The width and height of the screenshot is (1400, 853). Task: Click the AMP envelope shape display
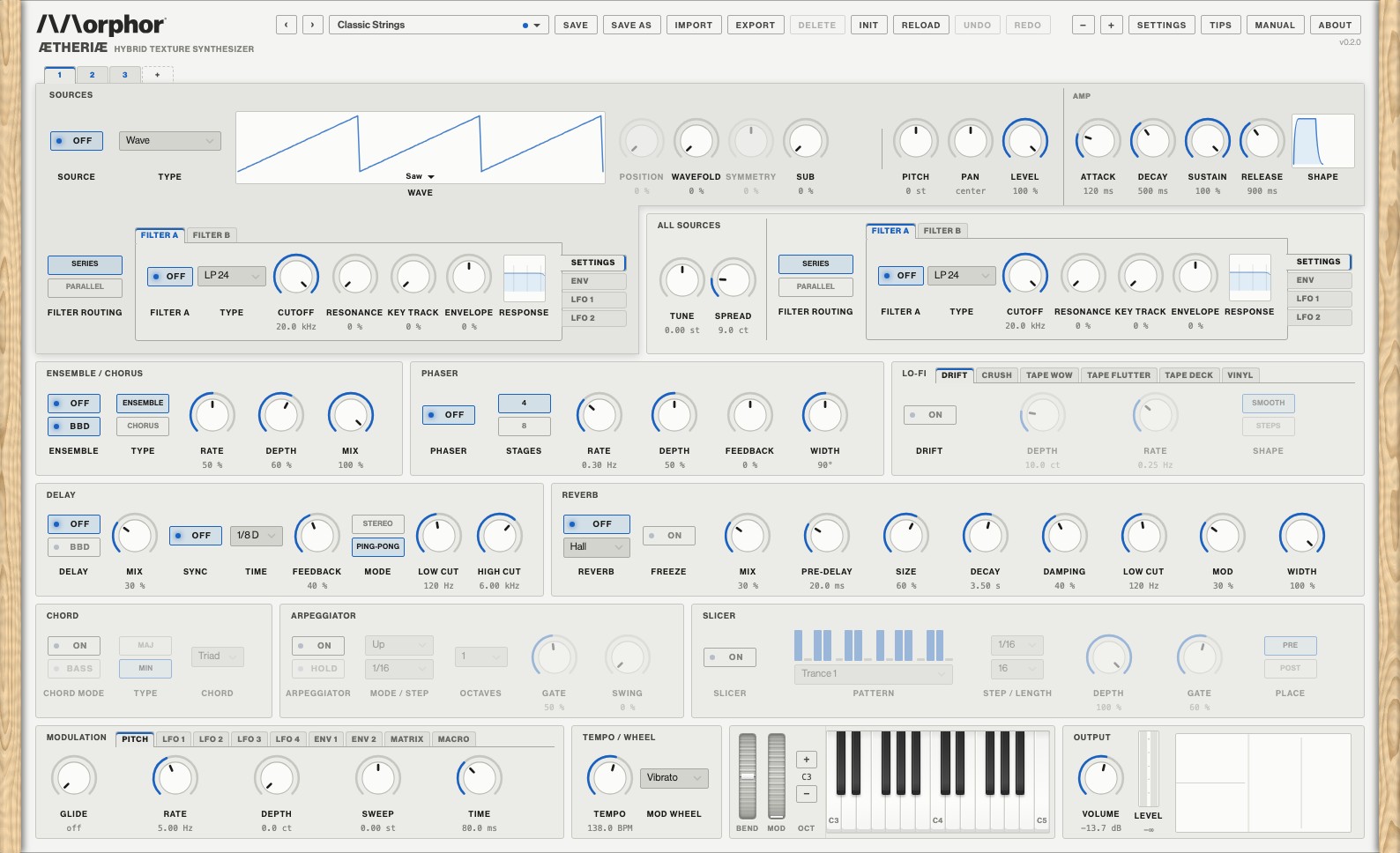[x=1322, y=141]
